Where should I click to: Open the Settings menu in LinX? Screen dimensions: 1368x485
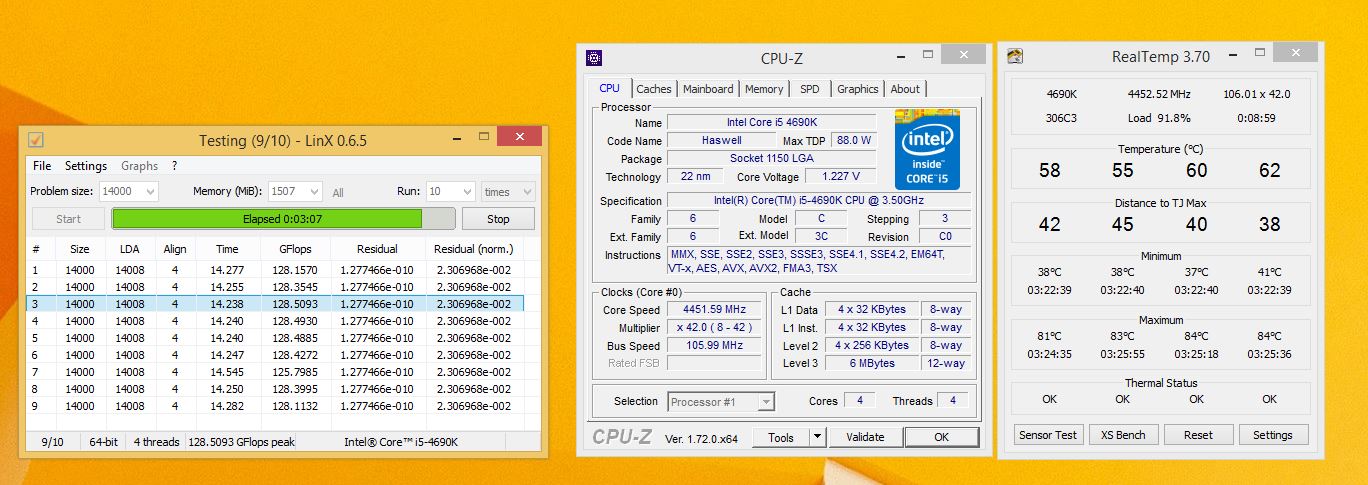(86, 166)
